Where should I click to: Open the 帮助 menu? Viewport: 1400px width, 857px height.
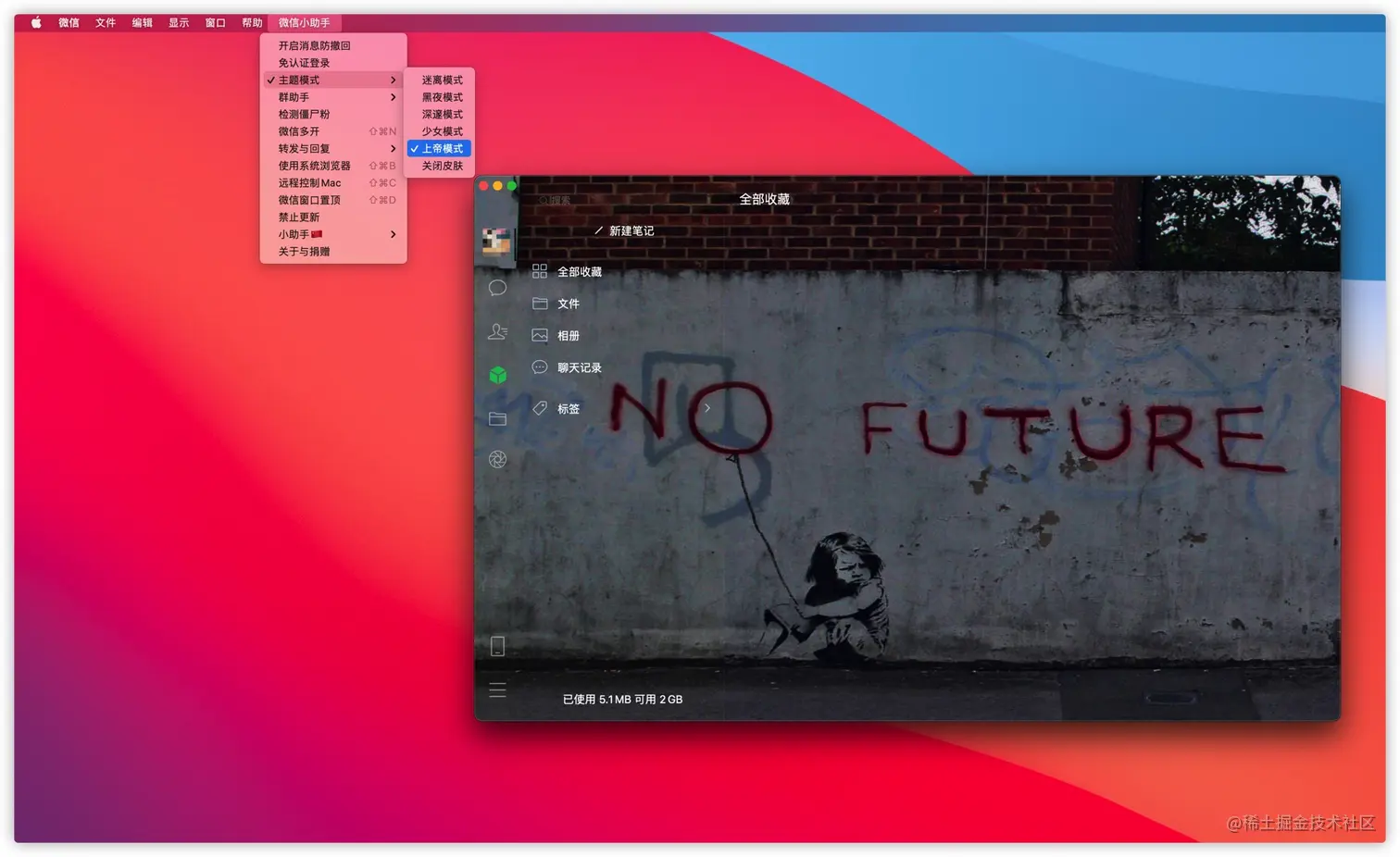pos(252,22)
